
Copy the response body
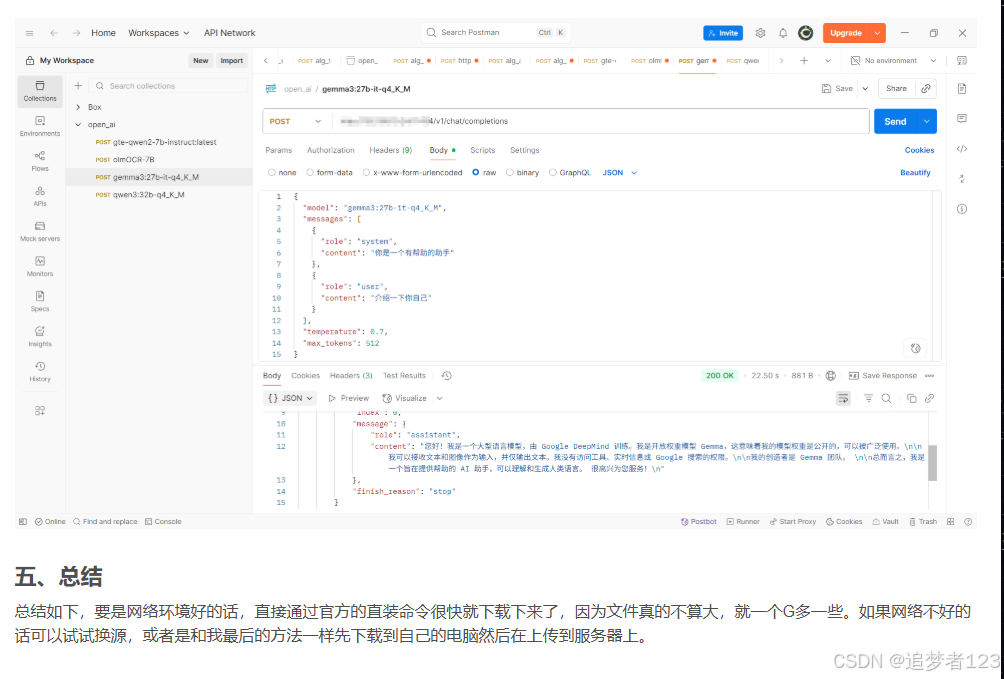[911, 398]
